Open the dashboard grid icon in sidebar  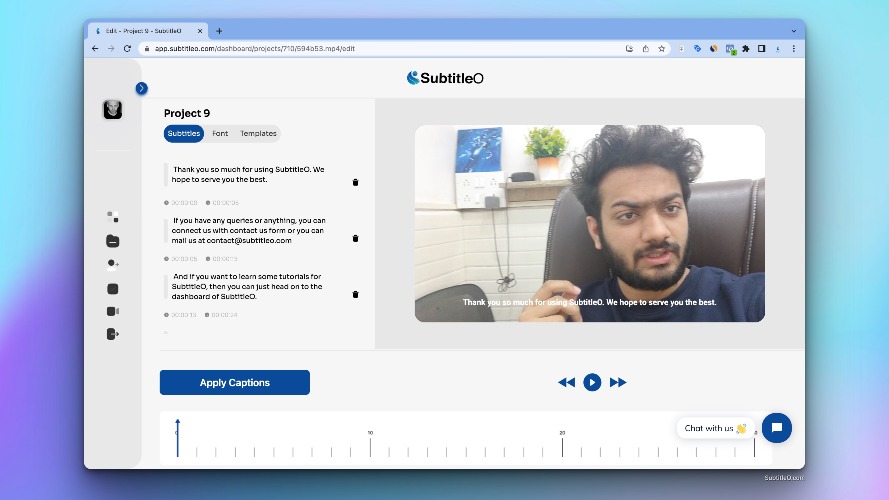click(113, 217)
